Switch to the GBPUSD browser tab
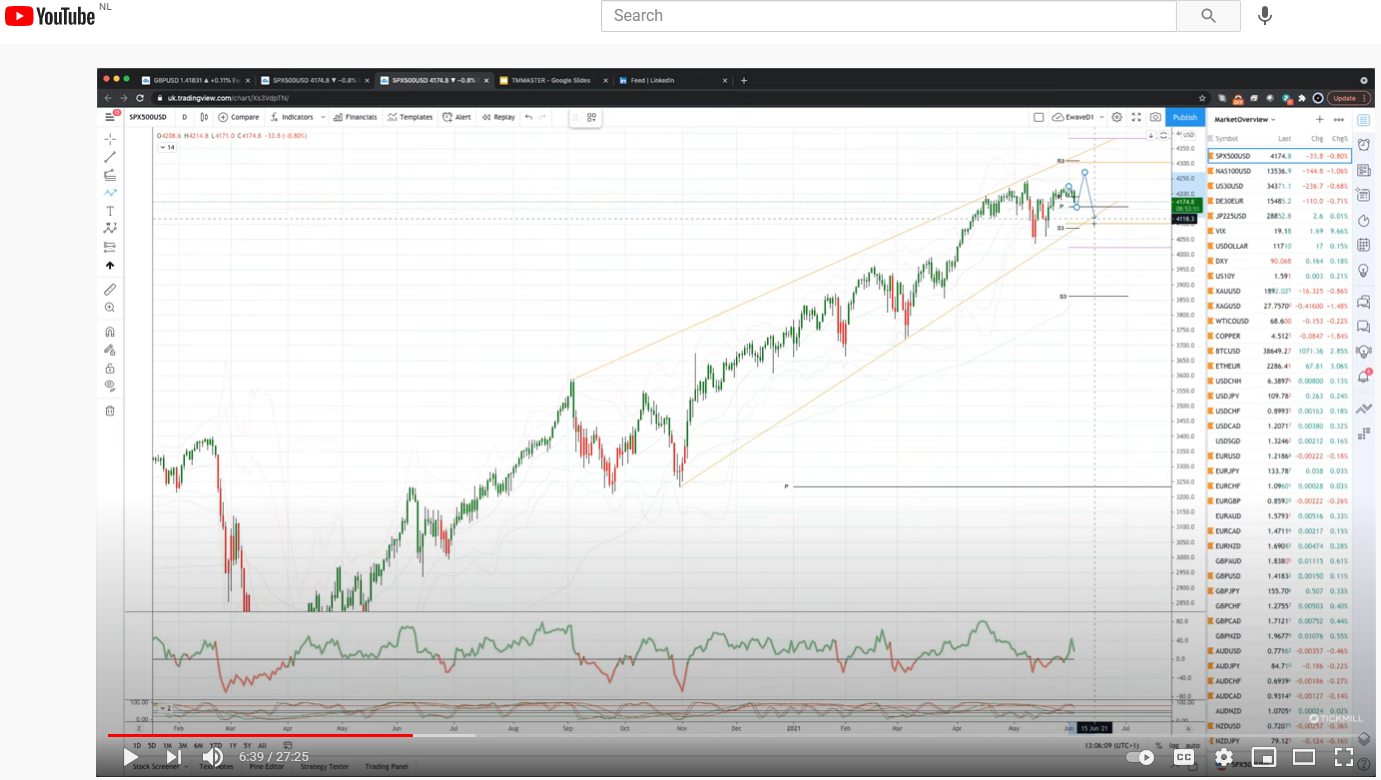1381x780 pixels. pos(197,80)
